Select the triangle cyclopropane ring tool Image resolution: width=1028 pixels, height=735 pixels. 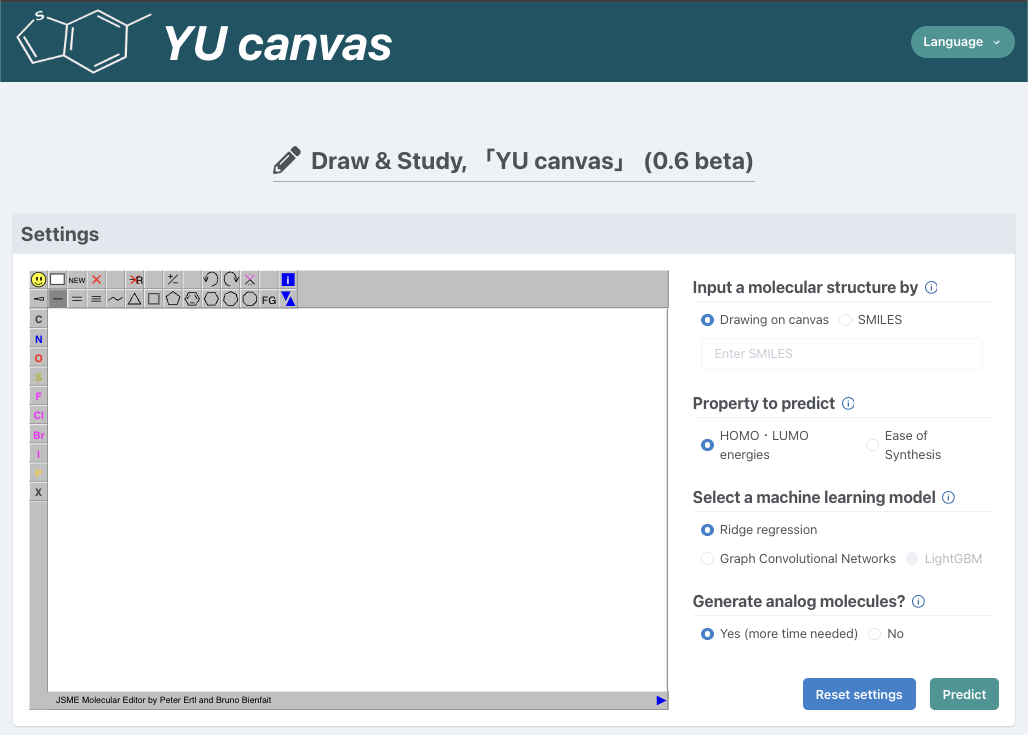[135, 299]
